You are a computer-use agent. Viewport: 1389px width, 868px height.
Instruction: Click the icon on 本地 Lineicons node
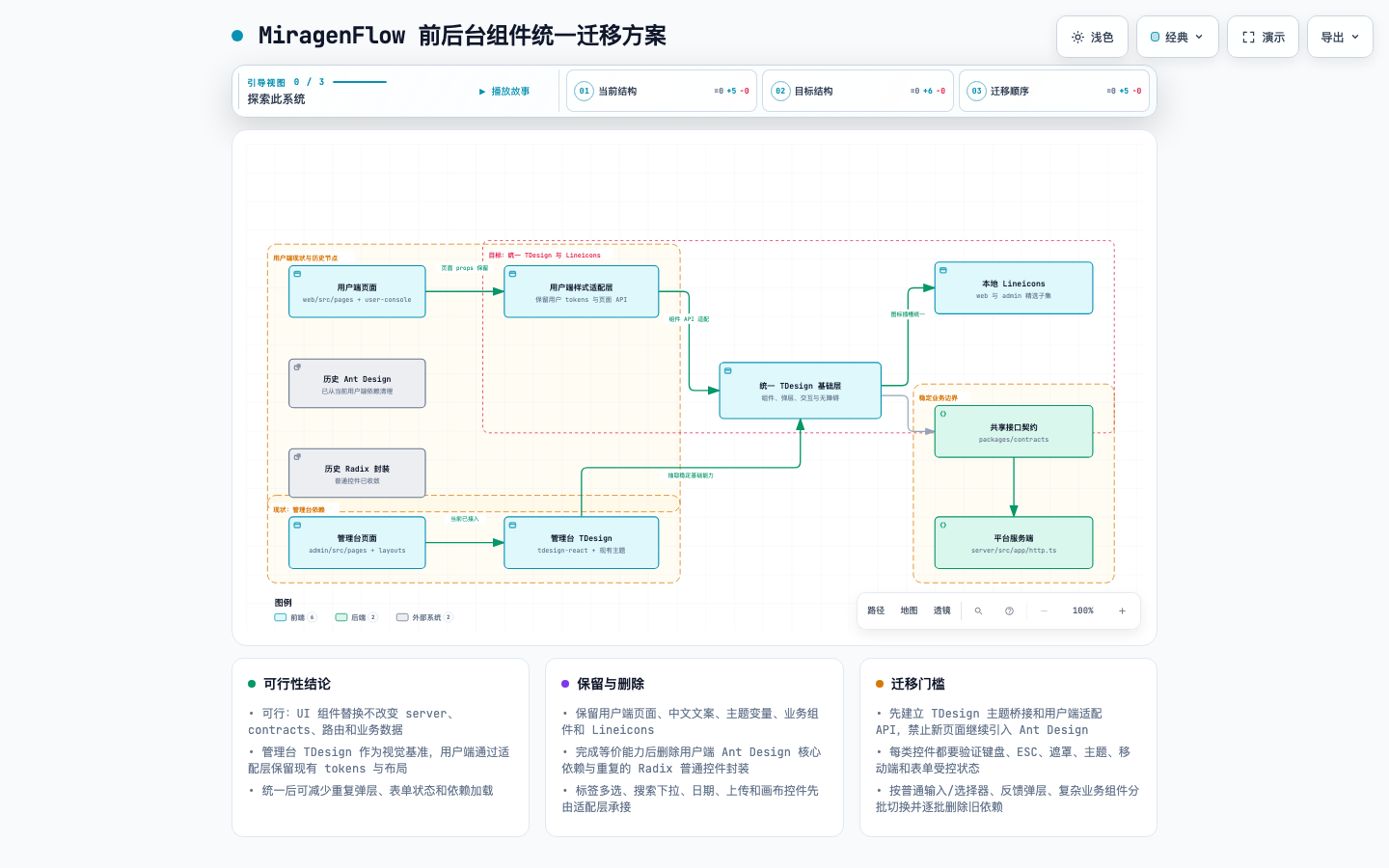click(943, 271)
